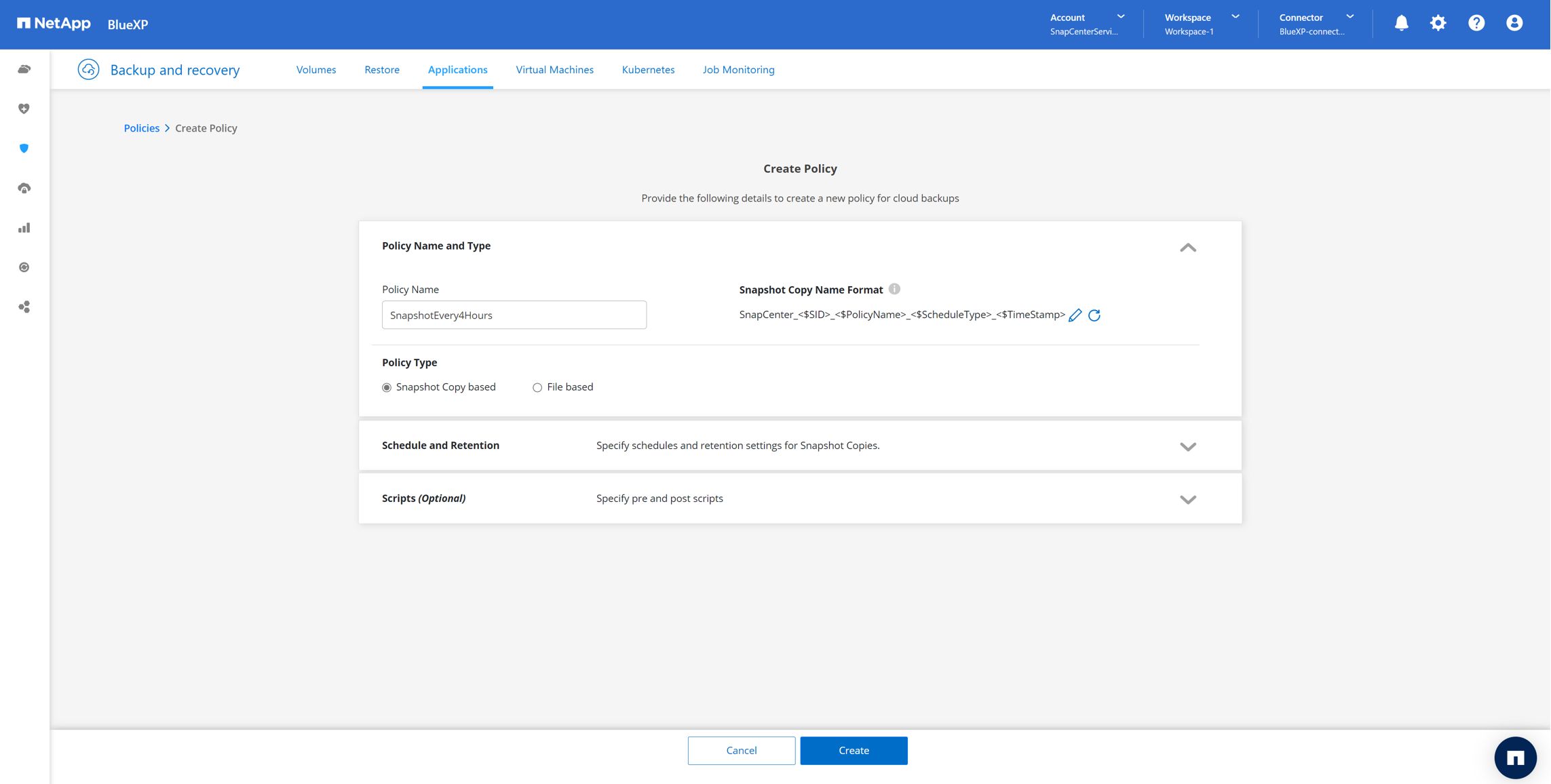Expand the Schedule and Retention section
The width and height of the screenshot is (1551, 784).
(1187, 446)
